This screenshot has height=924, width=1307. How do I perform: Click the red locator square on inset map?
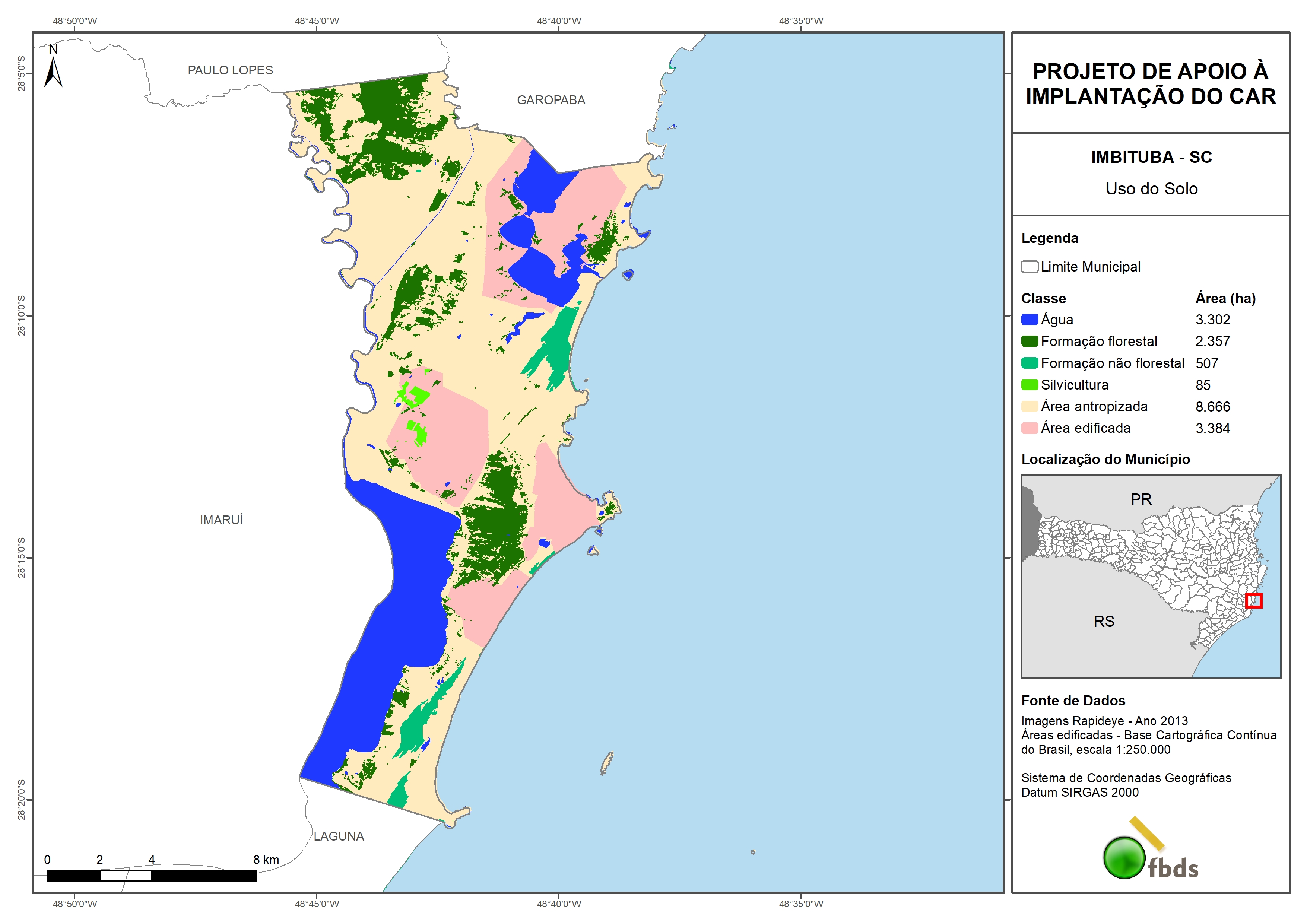[1253, 601]
